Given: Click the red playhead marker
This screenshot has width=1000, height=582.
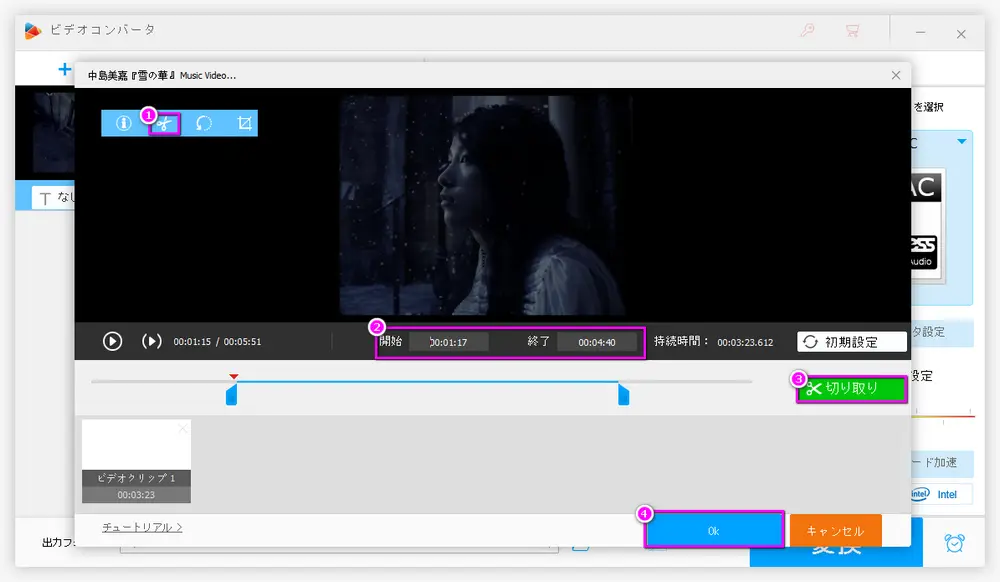Looking at the screenshot, I should pyautogui.click(x=233, y=376).
